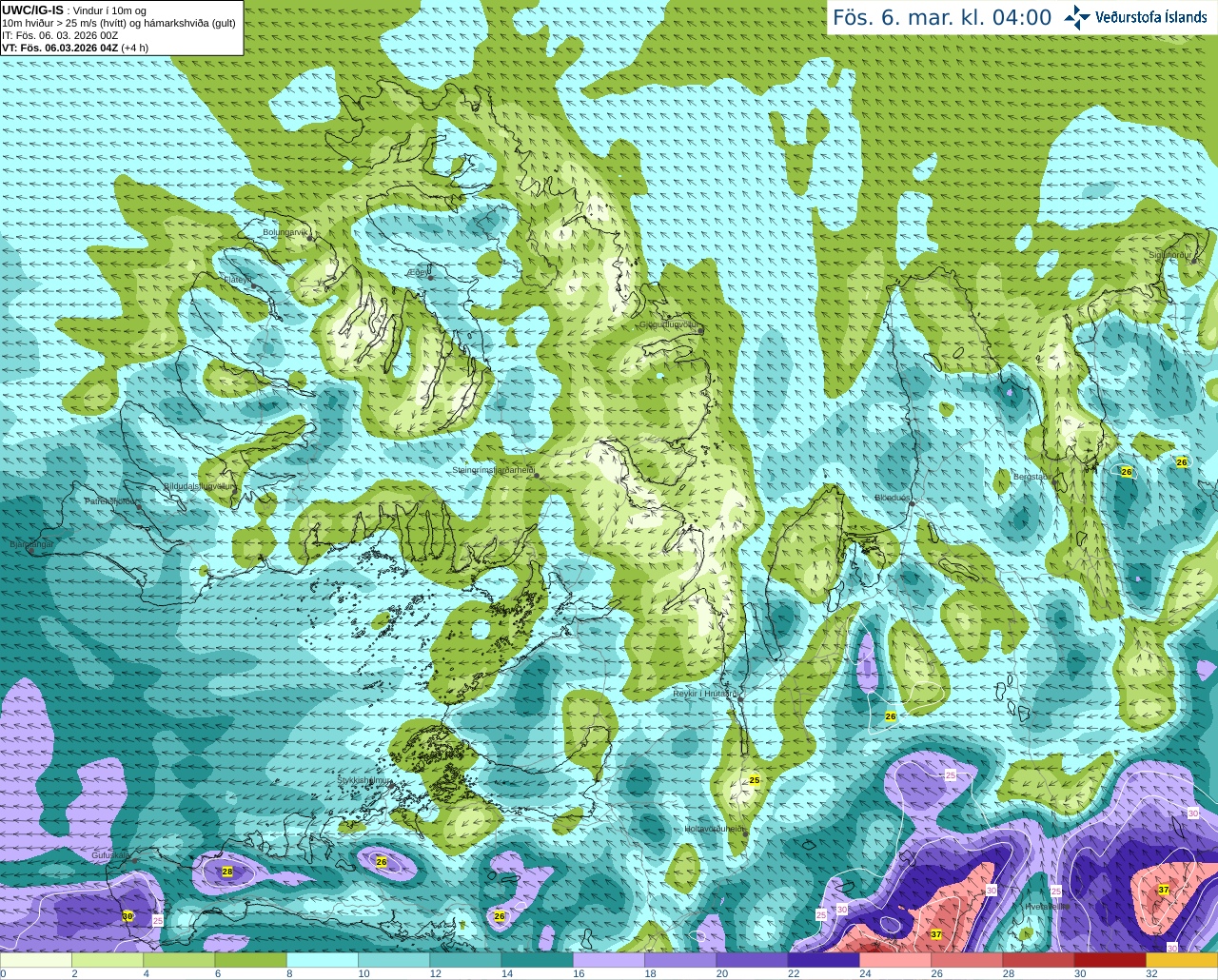Click the yellow 26 marker nearest Bergstaðir label

pos(1127,472)
